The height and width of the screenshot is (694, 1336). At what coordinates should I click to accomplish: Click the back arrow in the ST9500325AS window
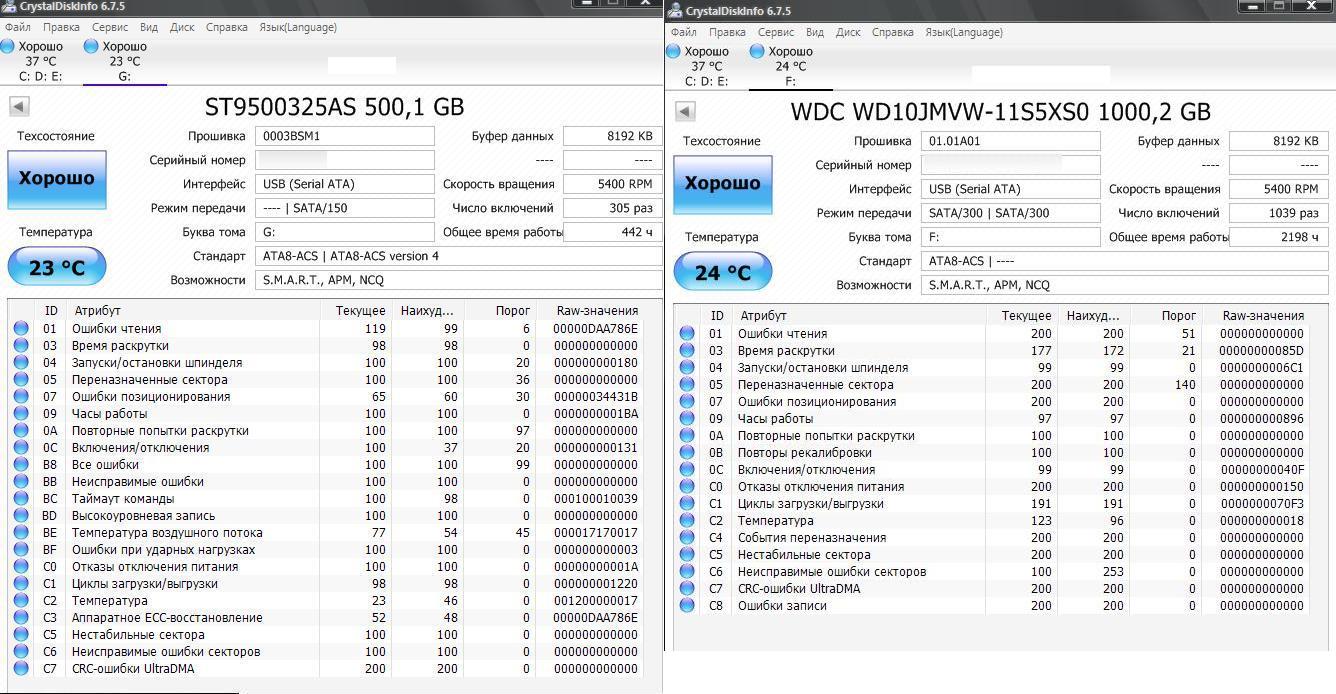[19, 107]
